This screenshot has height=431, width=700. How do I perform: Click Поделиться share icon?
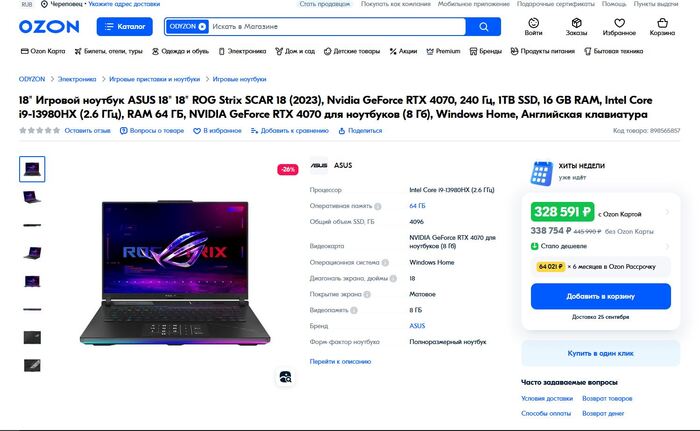click(342, 131)
